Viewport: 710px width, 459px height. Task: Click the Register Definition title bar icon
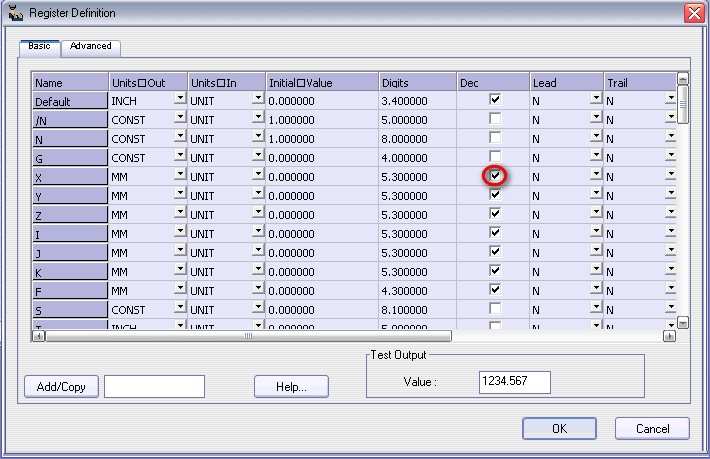[x=15, y=13]
